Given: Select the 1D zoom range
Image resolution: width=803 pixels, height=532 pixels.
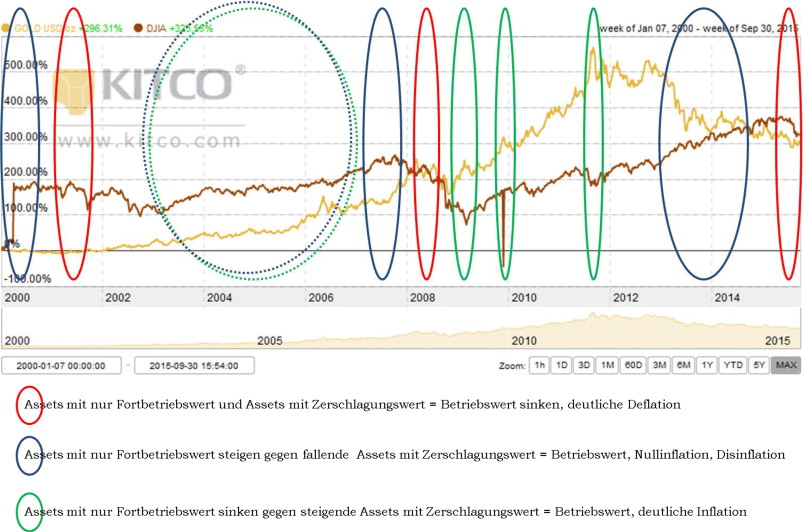Looking at the screenshot, I should coord(562,365).
